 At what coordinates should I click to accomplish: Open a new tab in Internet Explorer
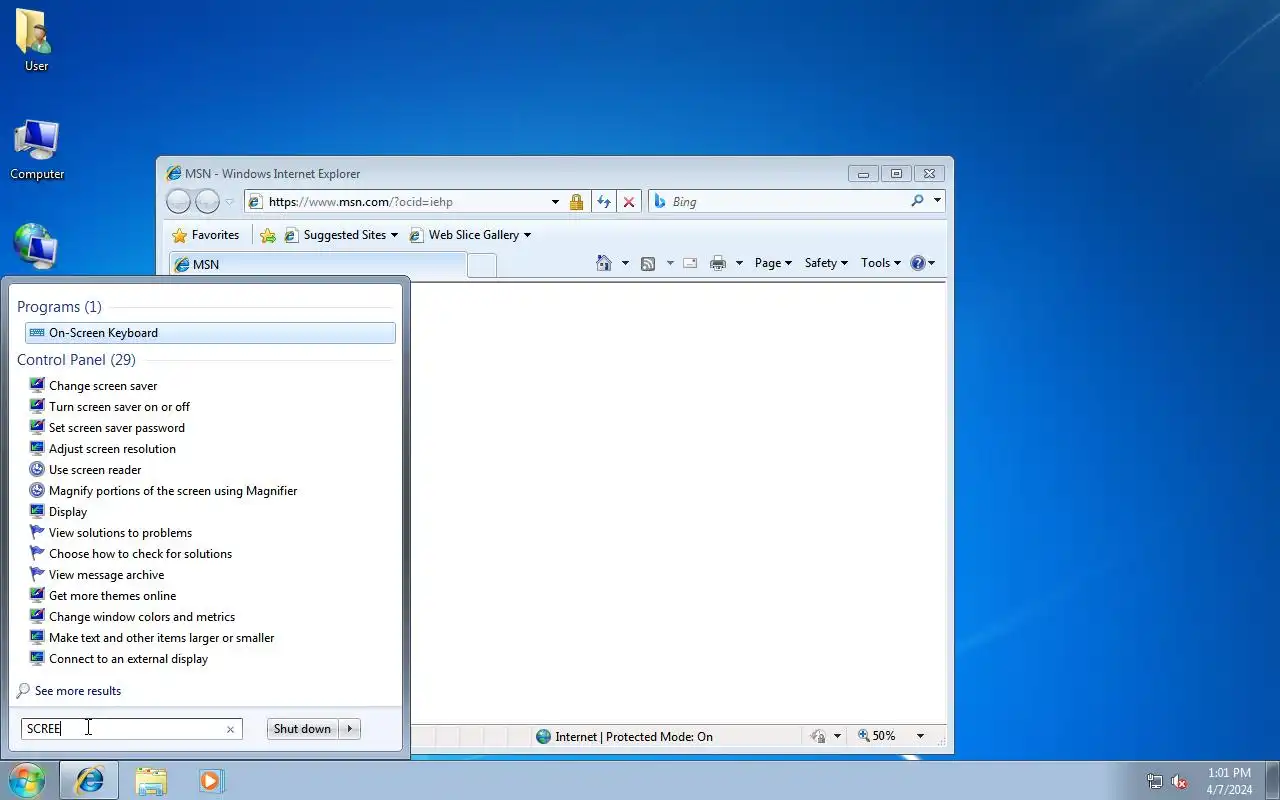[x=482, y=265]
